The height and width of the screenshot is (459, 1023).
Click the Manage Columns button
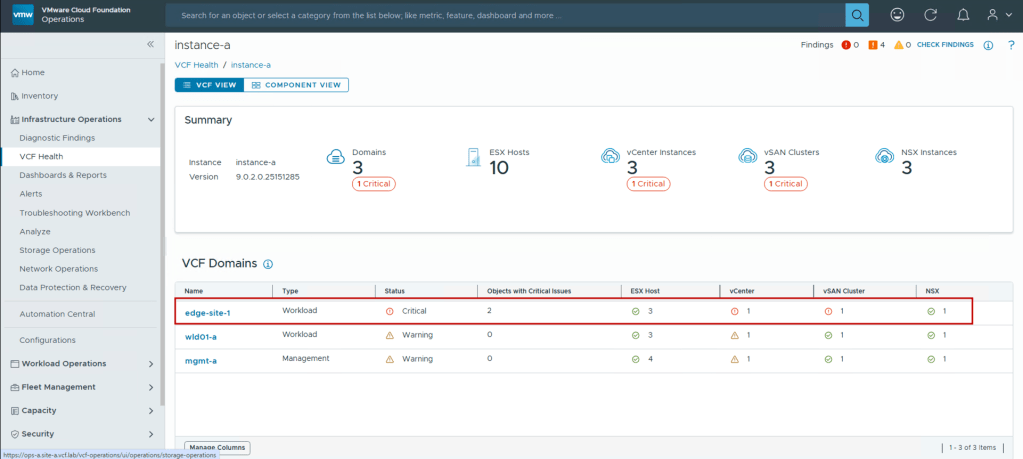click(x=217, y=447)
